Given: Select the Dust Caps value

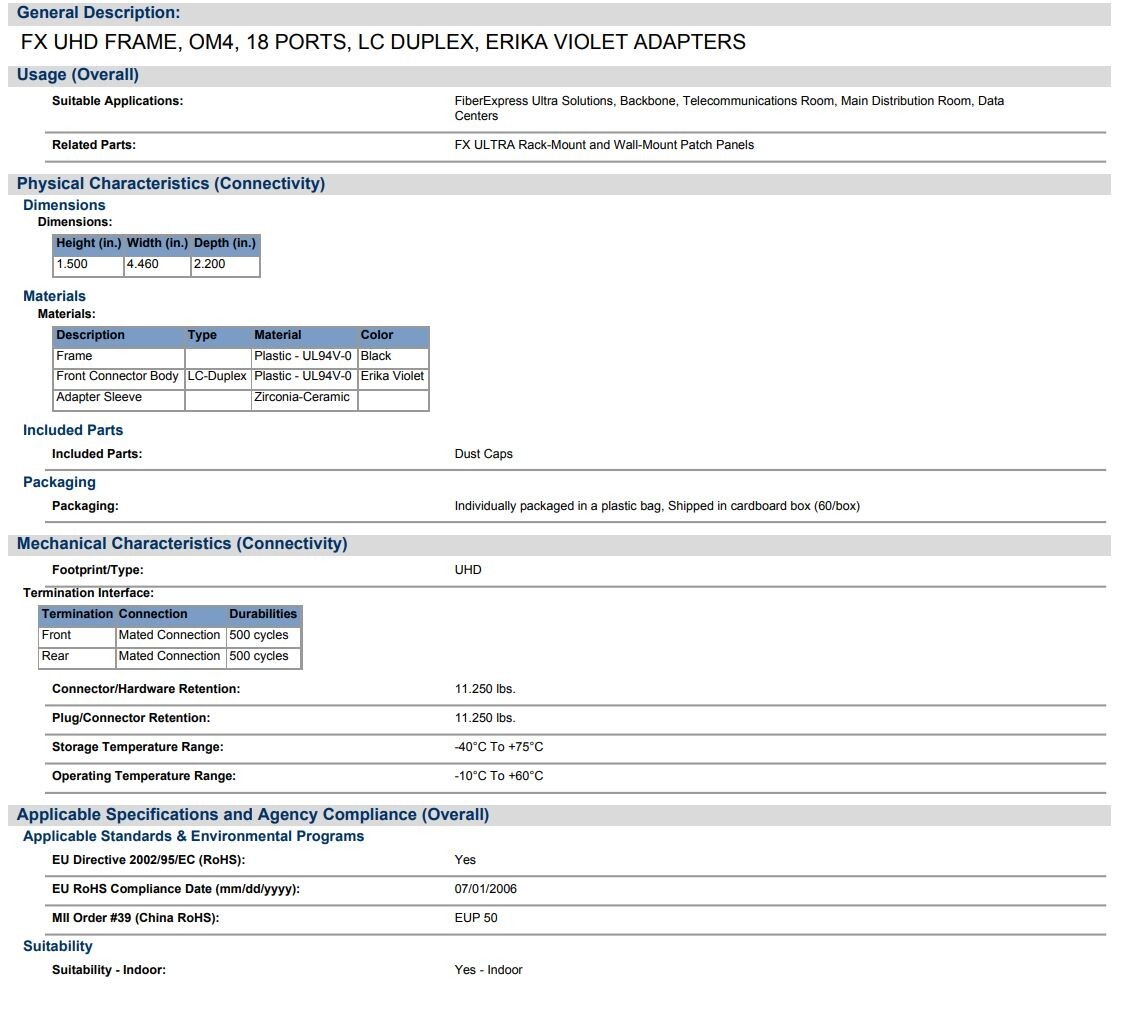Looking at the screenshot, I should [x=483, y=454].
